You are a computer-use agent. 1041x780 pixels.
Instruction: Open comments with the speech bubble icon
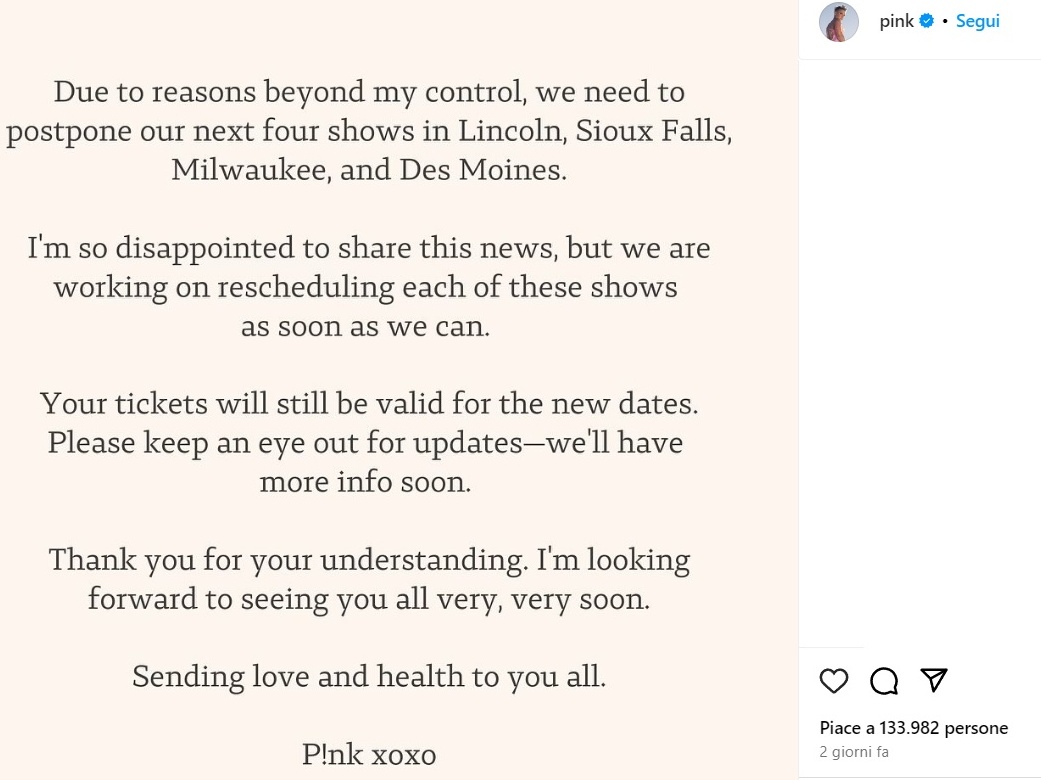coord(884,681)
